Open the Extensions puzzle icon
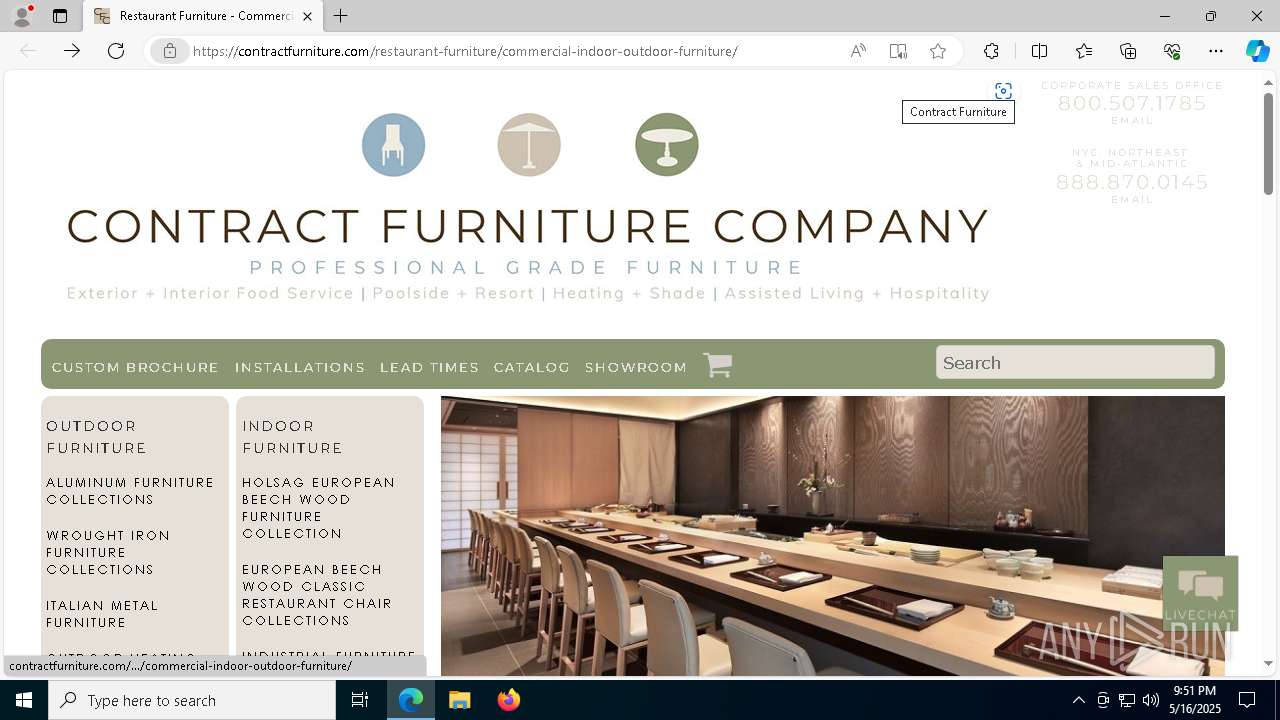1280x720 pixels. pos(991,51)
